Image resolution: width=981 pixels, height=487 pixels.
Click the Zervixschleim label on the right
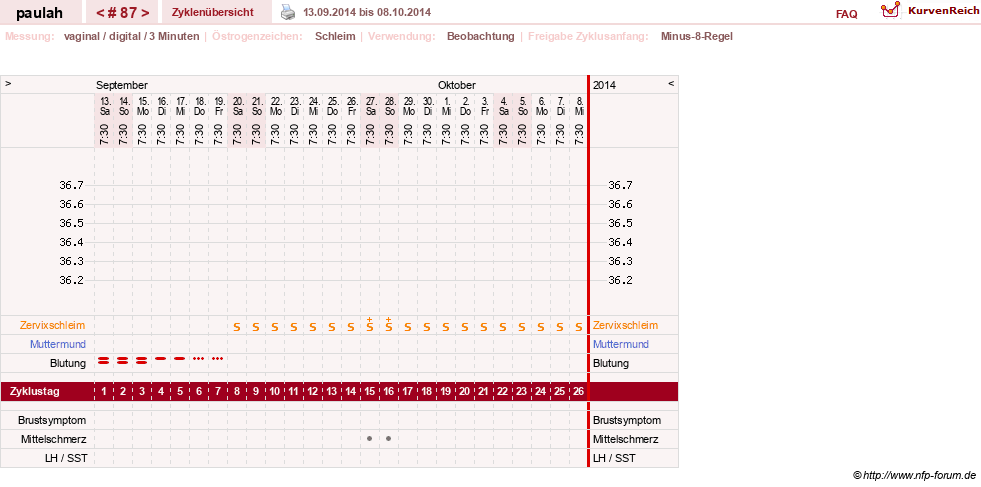[x=625, y=326]
